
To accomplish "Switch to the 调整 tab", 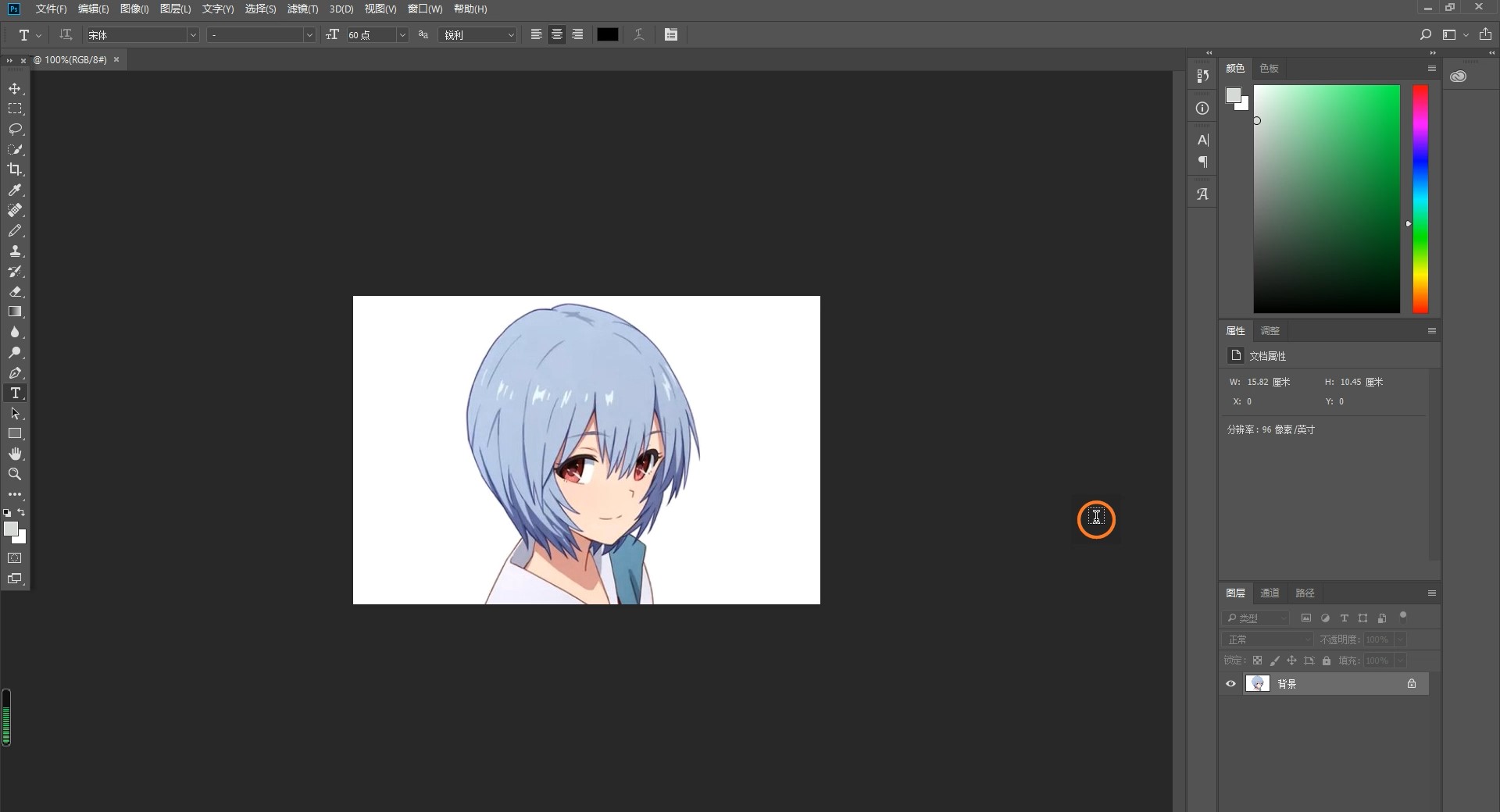I will pos(1270,331).
